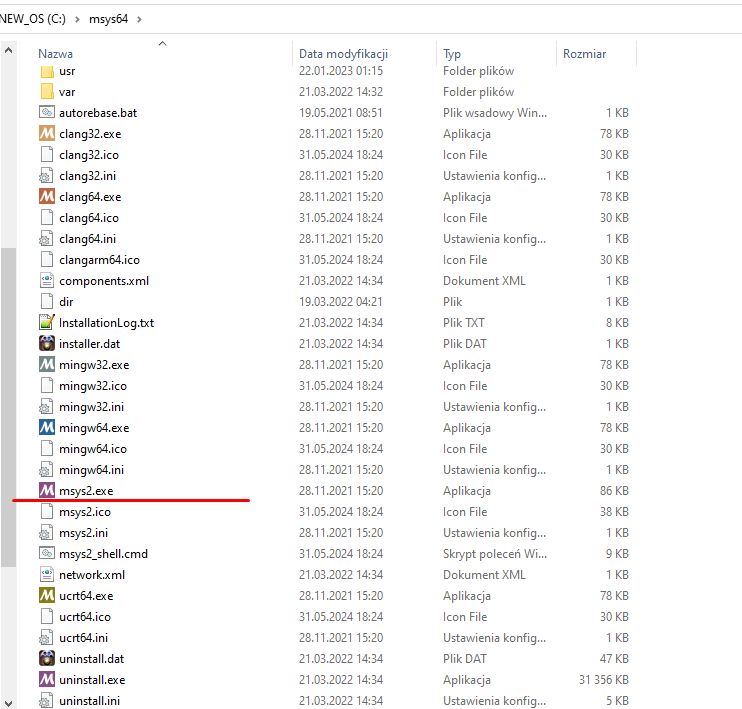Sort files by Typ column header
This screenshot has width=742, height=709.
[x=452, y=54]
